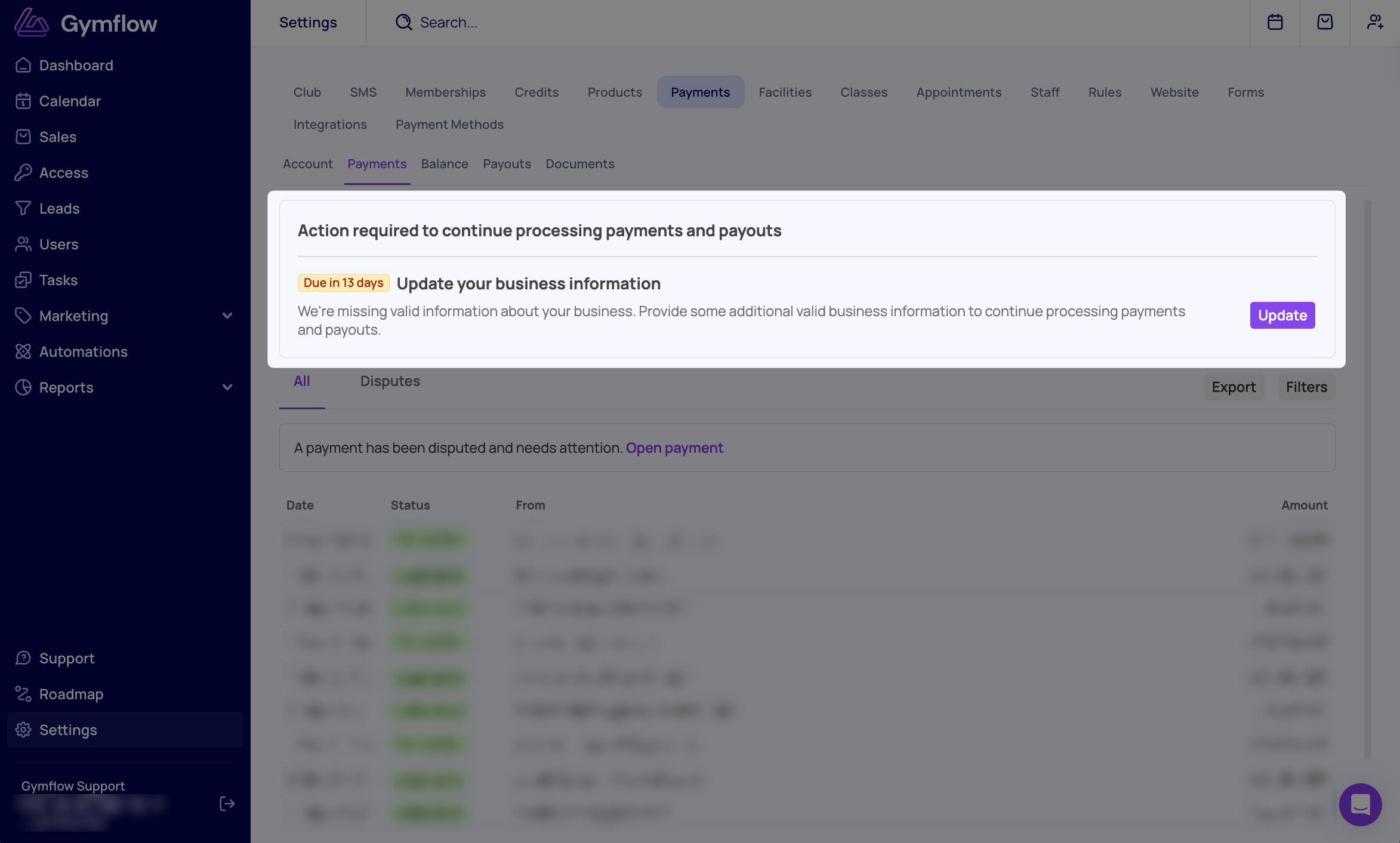Click the Settings gear icon

(x=23, y=730)
